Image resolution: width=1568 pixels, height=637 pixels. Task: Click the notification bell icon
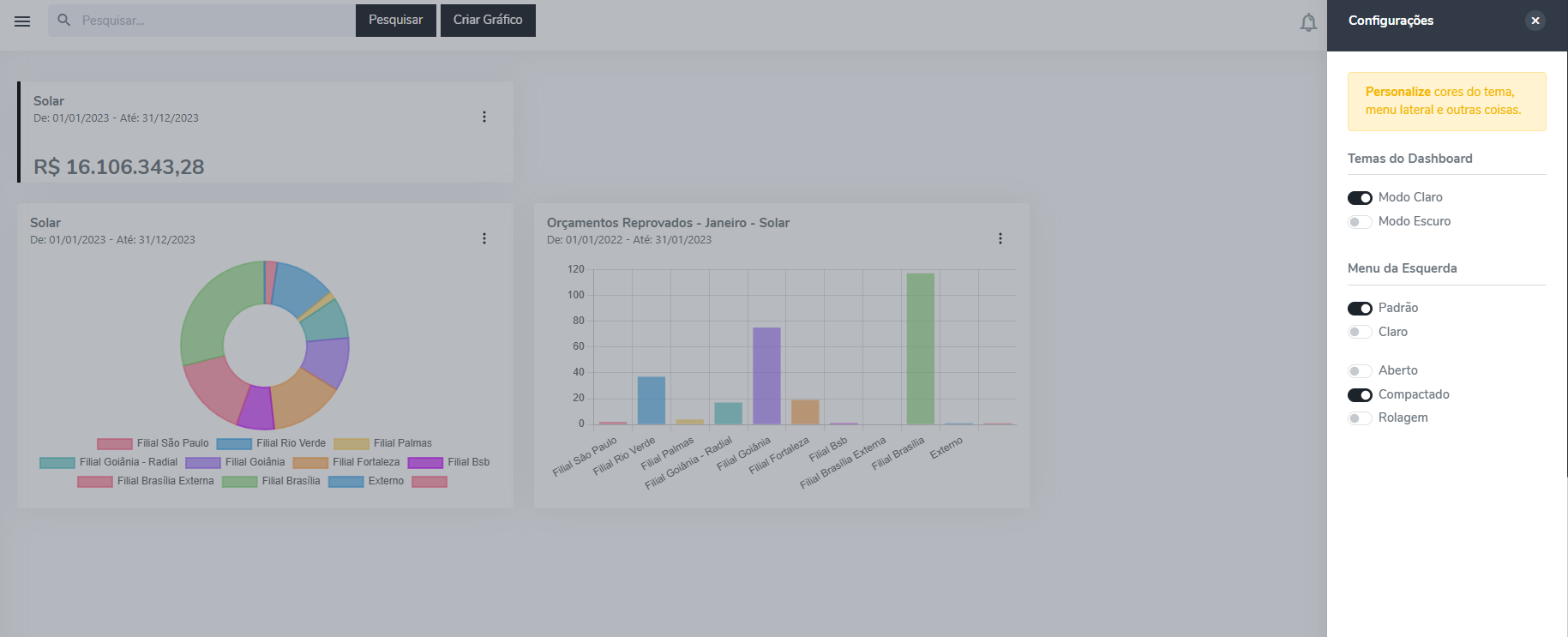(1308, 22)
